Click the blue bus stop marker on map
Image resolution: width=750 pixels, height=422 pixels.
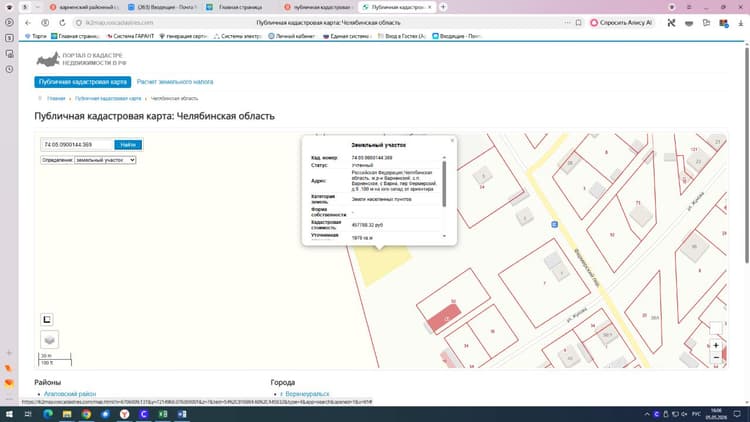click(x=554, y=224)
